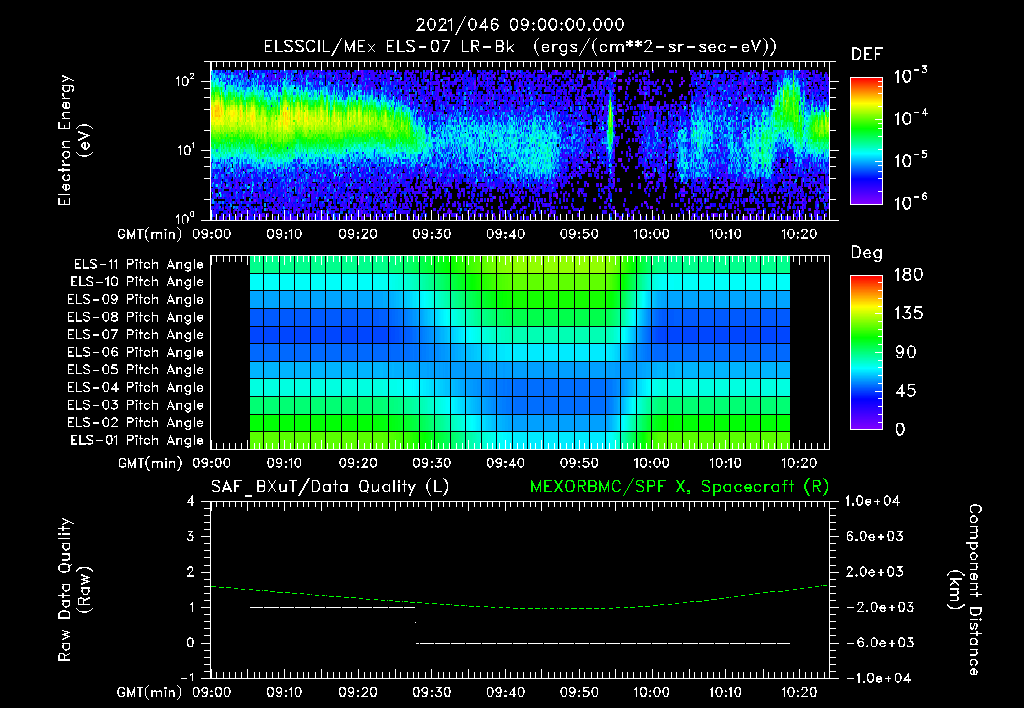1024x708 pixels.
Task: Click the 09:30 tick label under the bottom panel
Action: point(431,692)
